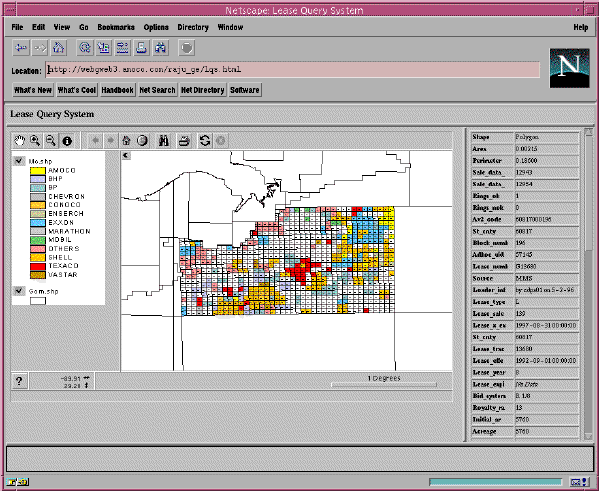Click Net Search button
Viewport: 599px width, 491px height.
point(157,90)
